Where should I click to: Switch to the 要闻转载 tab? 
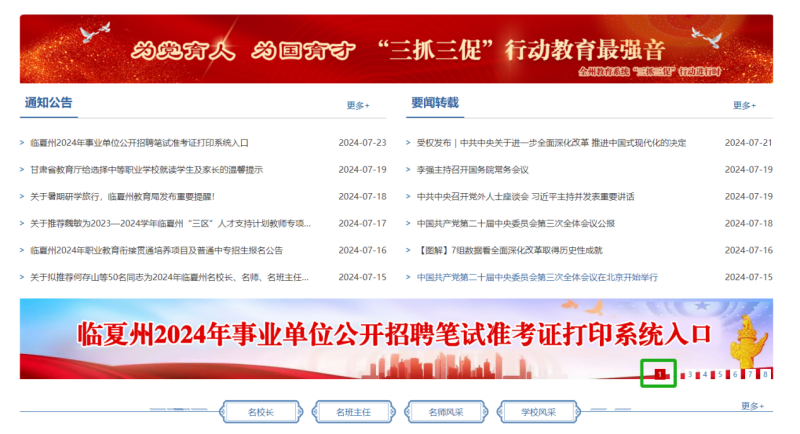coord(434,102)
